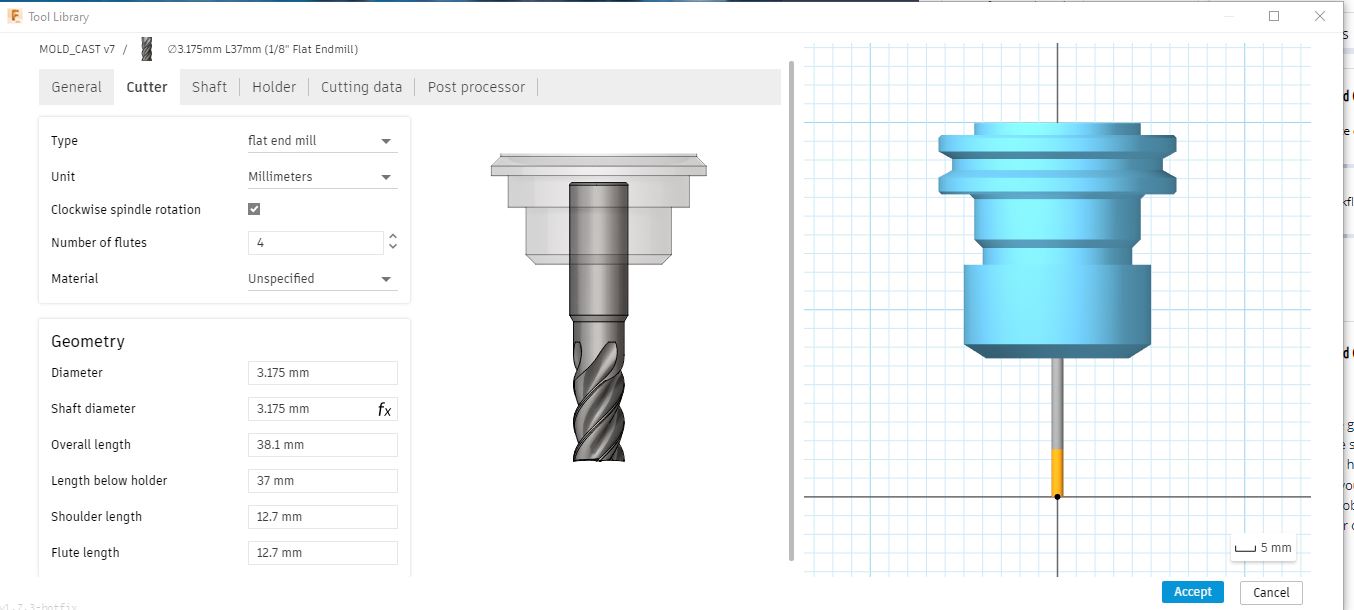Click the cutter preview illustration
Image resolution: width=1354 pixels, height=610 pixels.
click(598, 306)
